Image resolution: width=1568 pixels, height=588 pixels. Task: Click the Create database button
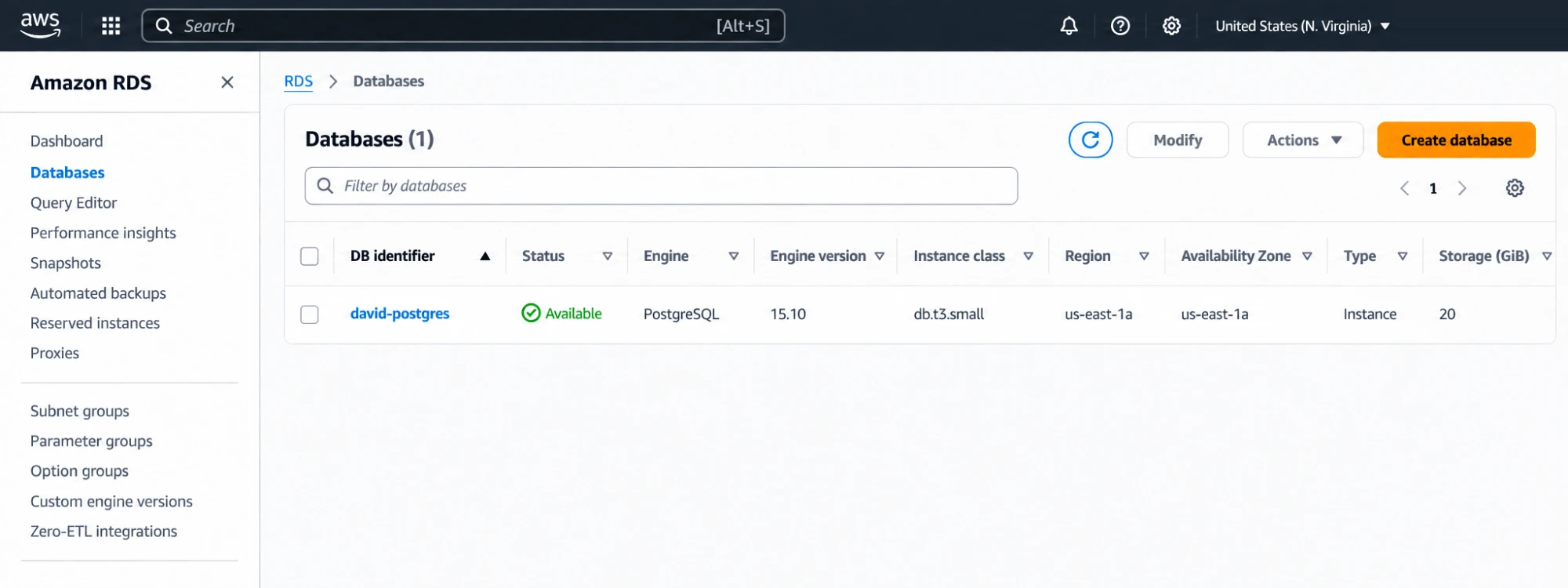(1456, 140)
